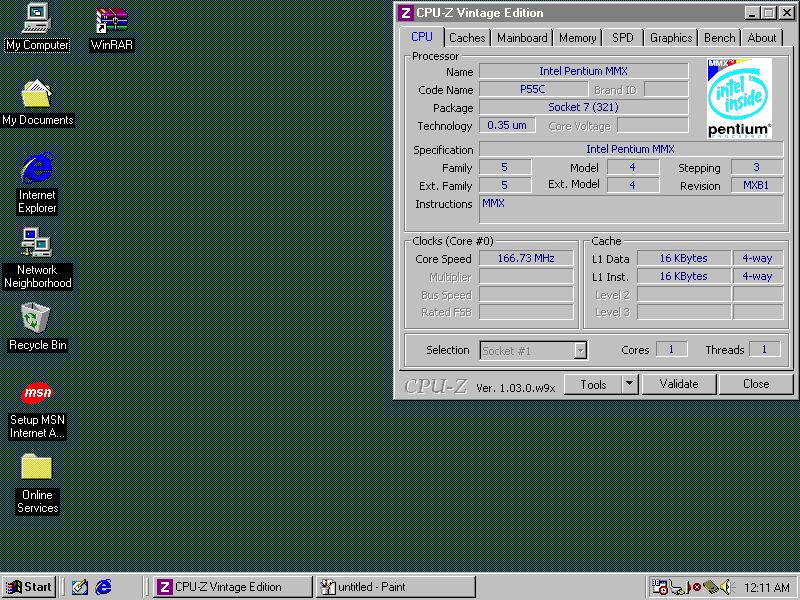Go to the Graphics tab
The width and height of the screenshot is (800, 600).
click(x=671, y=38)
